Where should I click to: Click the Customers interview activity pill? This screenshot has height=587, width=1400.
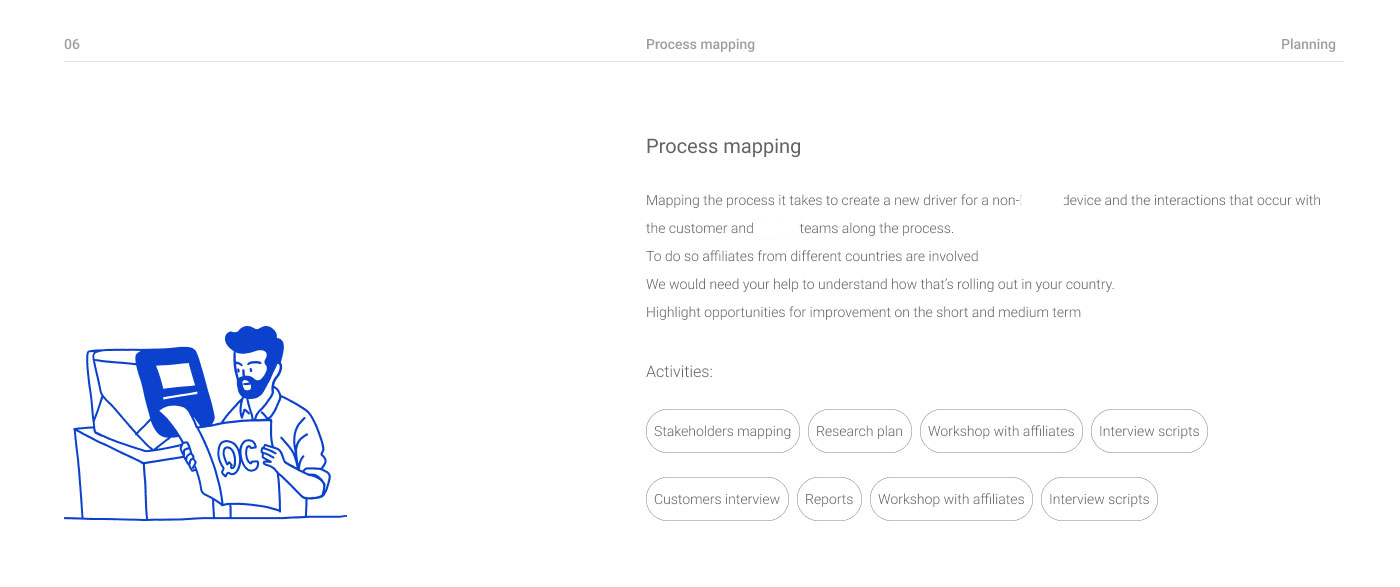click(x=717, y=499)
